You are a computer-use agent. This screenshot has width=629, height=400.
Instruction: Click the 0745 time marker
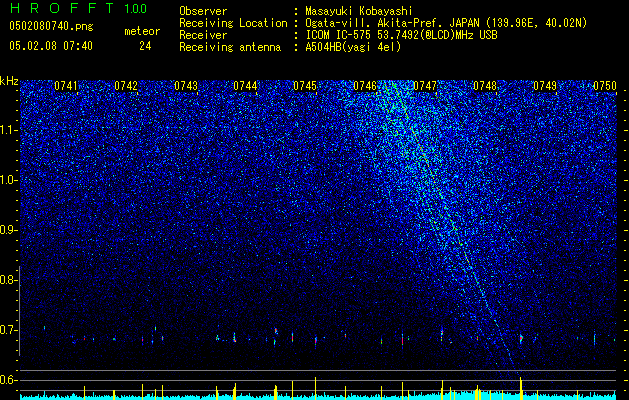pos(305,86)
